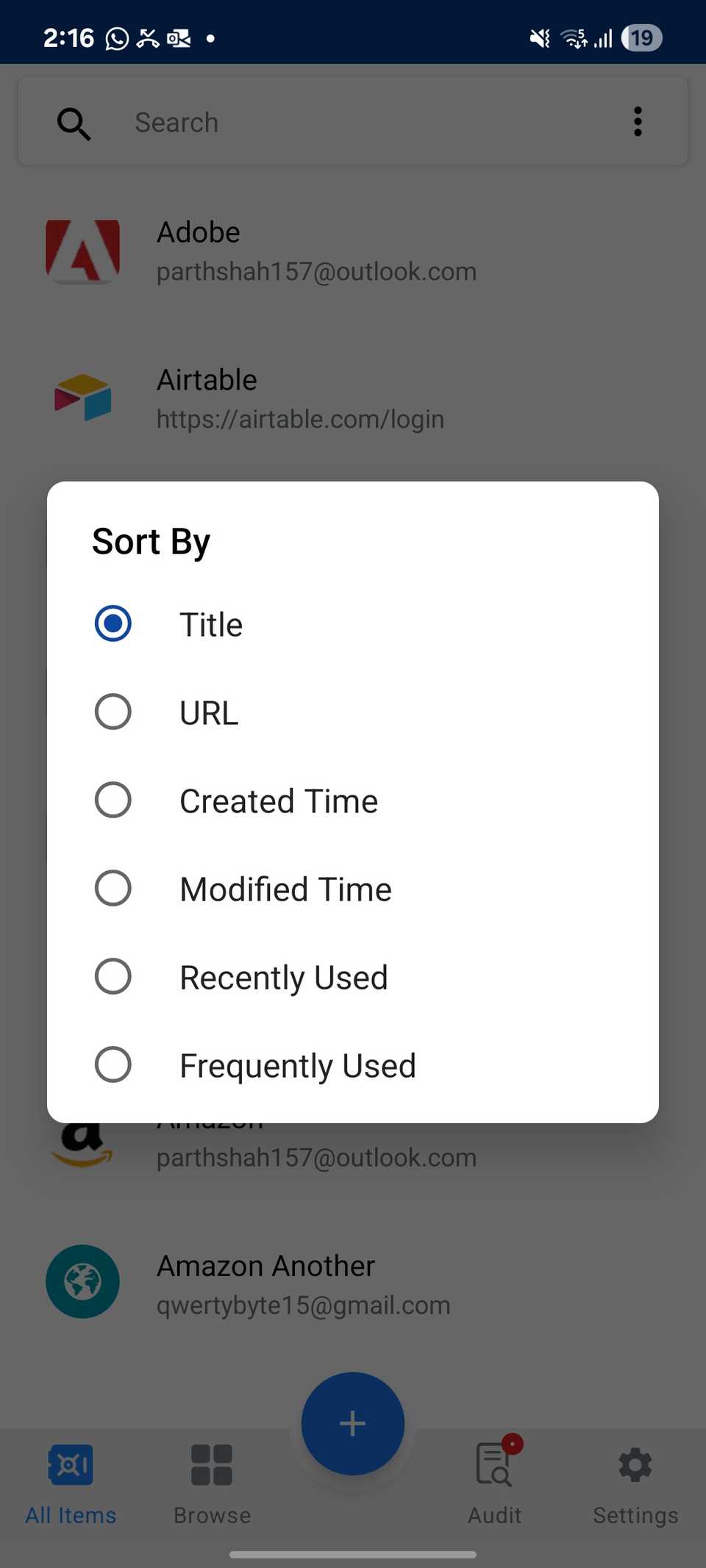Sort by Created Time
The height and width of the screenshot is (1568, 706).
[113, 801]
